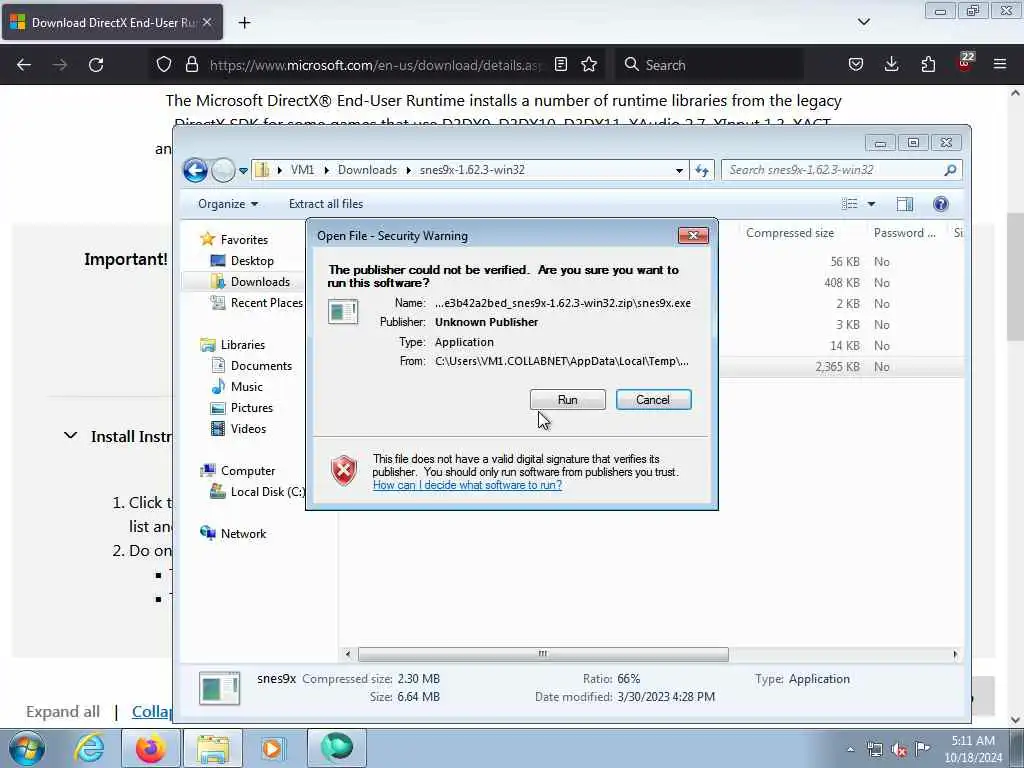Screen dimensions: 1024x768
Task: Close the Download DirectX End-User tab
Action: [206, 22]
